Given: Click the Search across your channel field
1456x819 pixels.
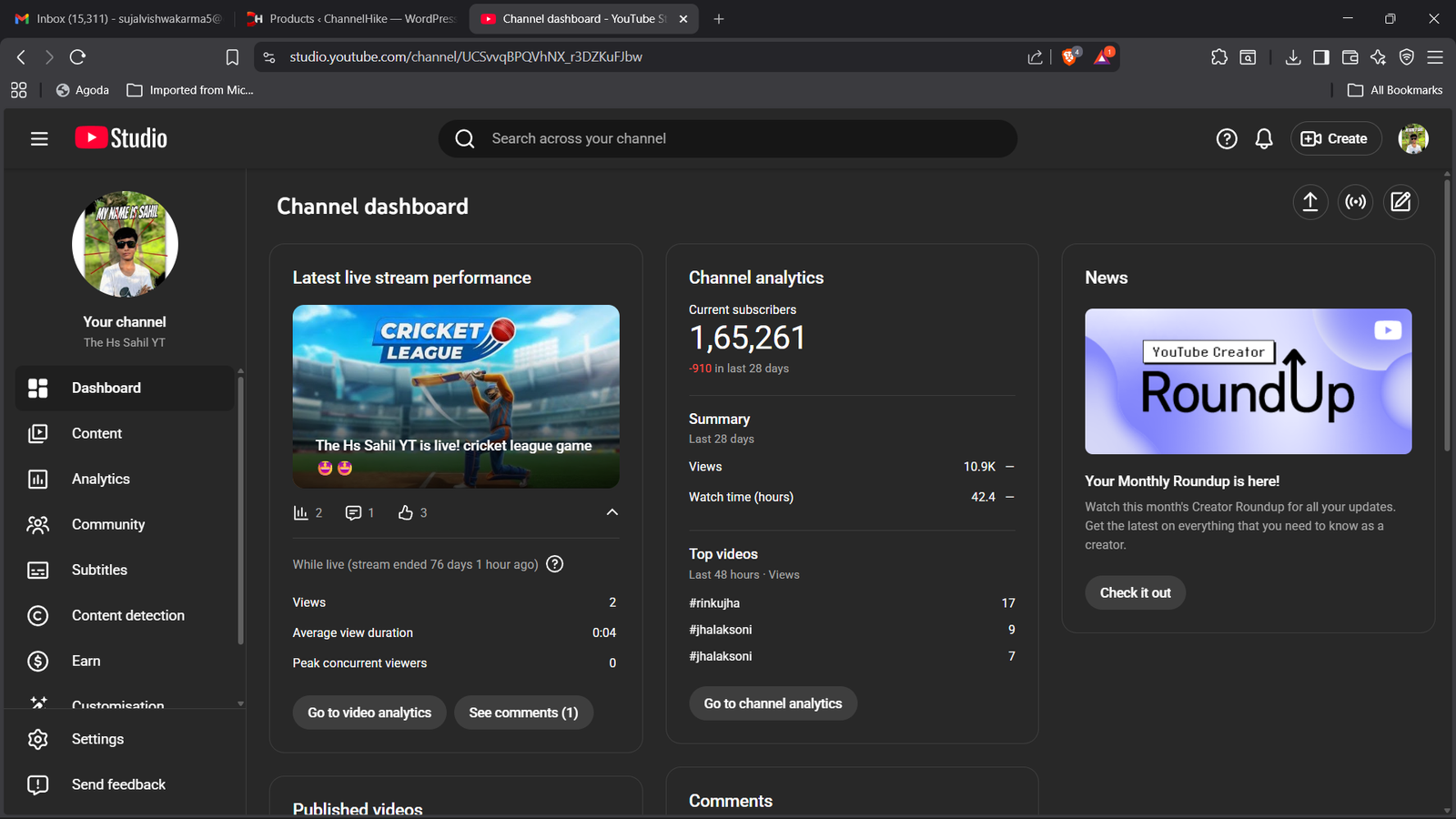Looking at the screenshot, I should [728, 138].
